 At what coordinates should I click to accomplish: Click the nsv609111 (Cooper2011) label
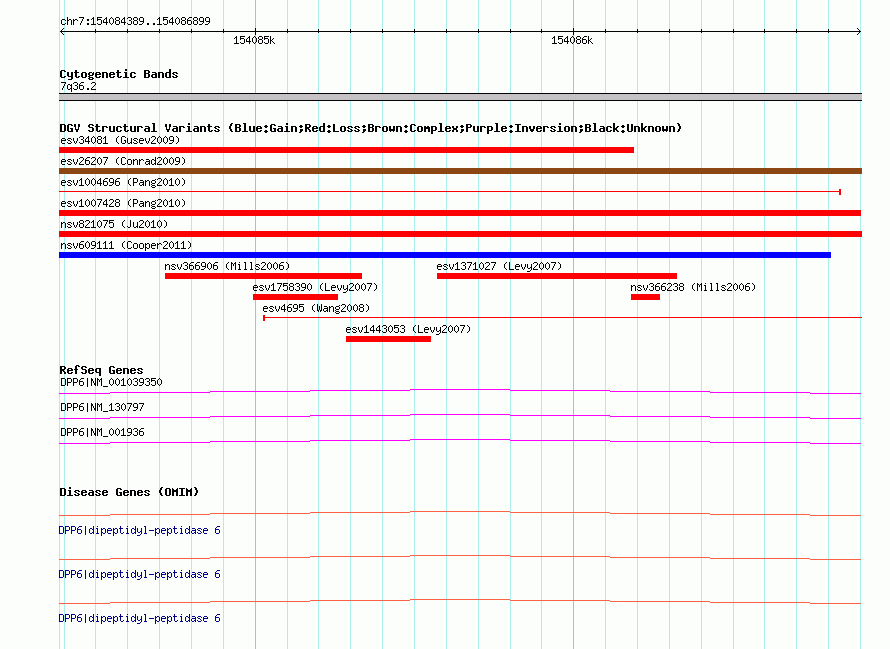126,245
